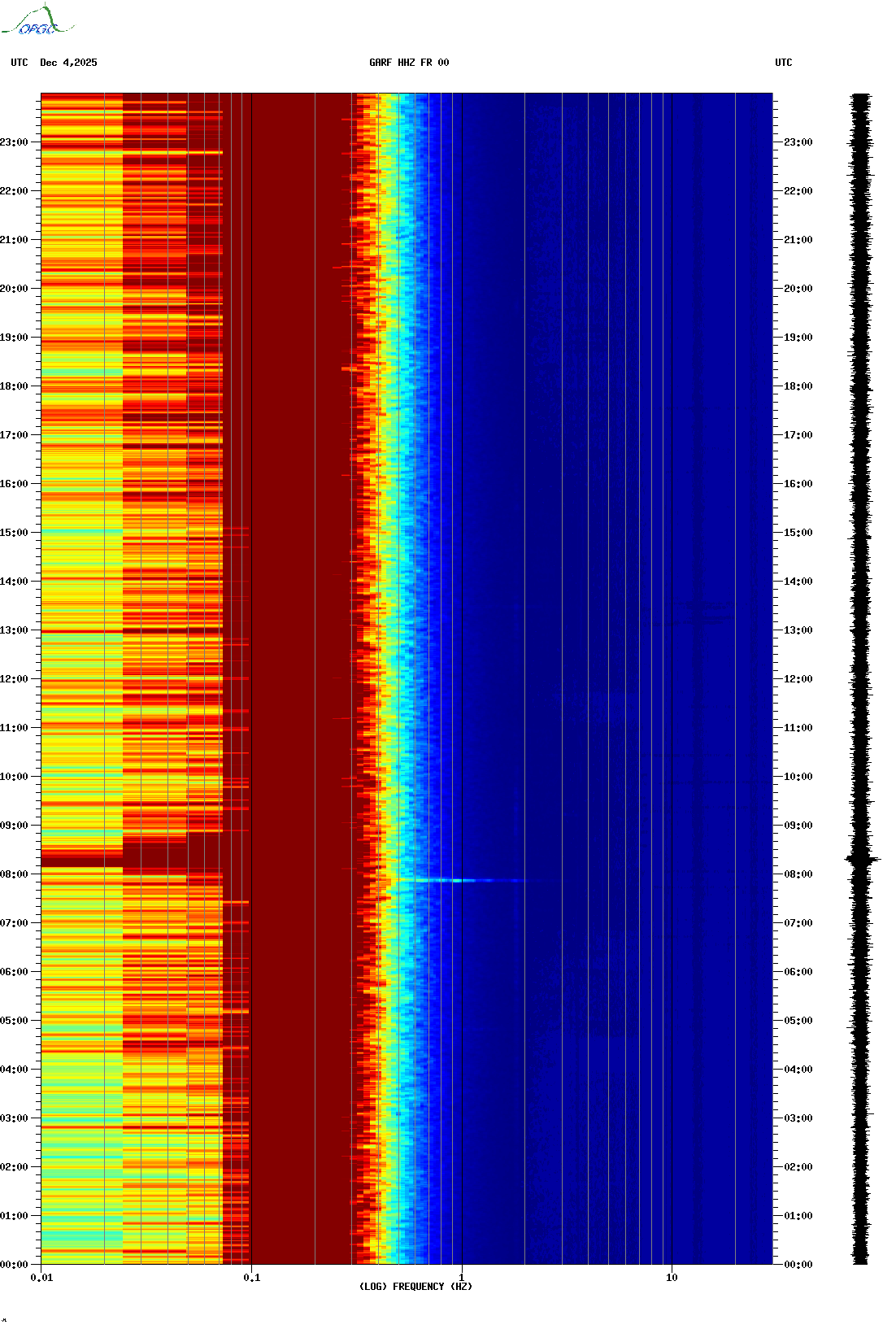Click the UTC label beside the date
The width and height of the screenshot is (896, 1329).
(20, 63)
